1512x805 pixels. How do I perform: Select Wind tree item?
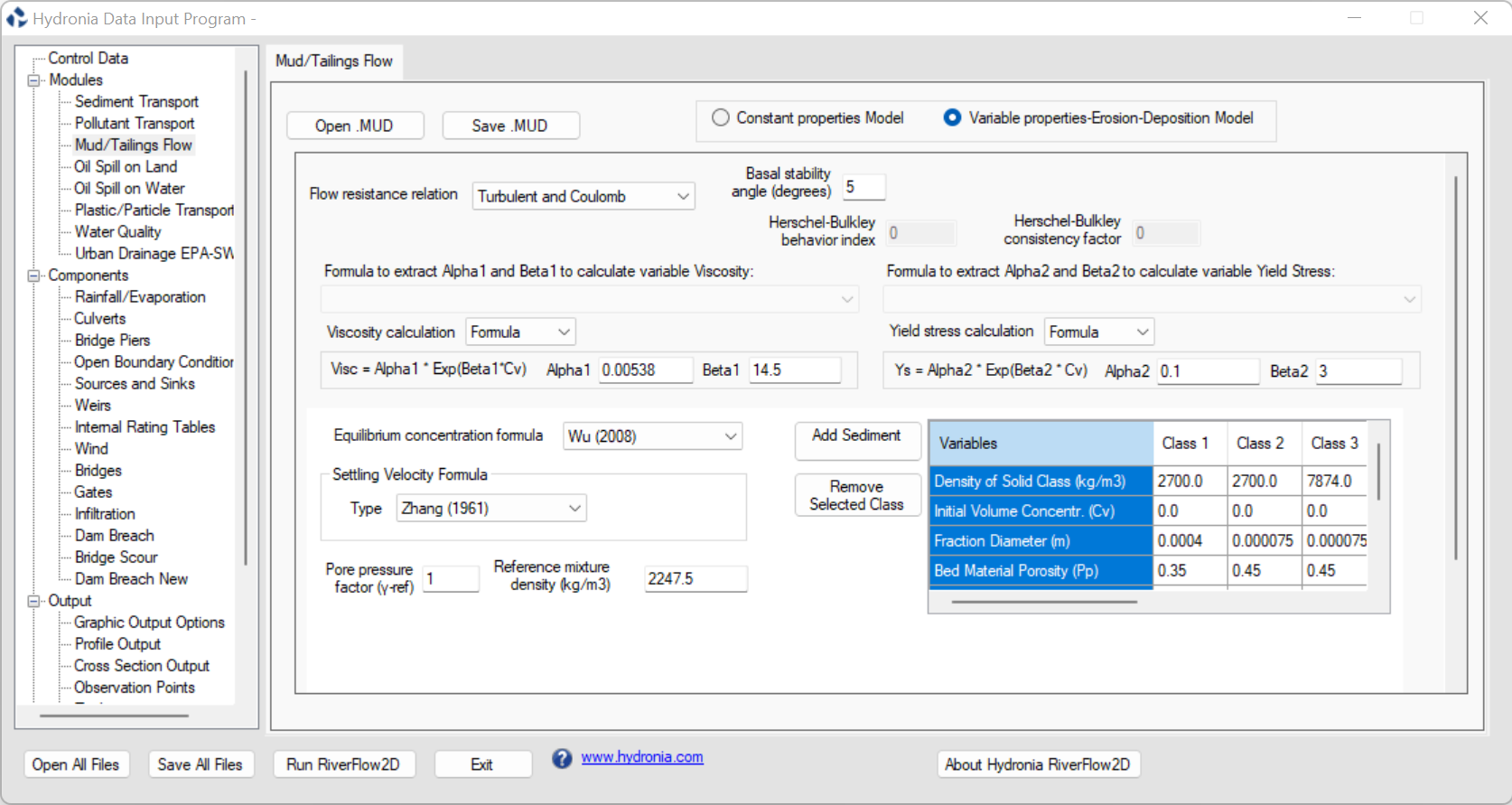[91, 448]
